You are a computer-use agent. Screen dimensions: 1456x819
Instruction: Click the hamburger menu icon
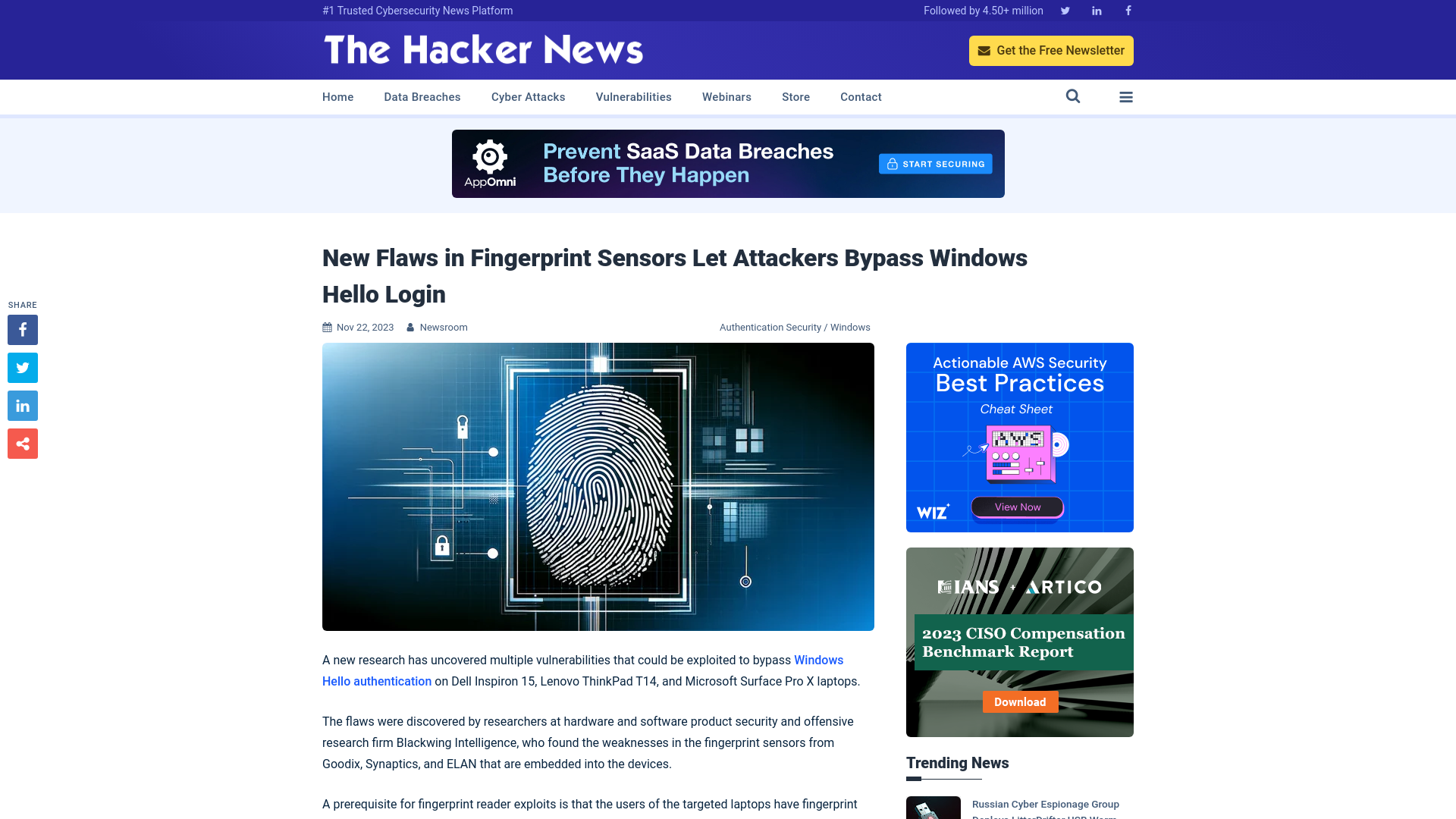pyautogui.click(x=1125, y=96)
